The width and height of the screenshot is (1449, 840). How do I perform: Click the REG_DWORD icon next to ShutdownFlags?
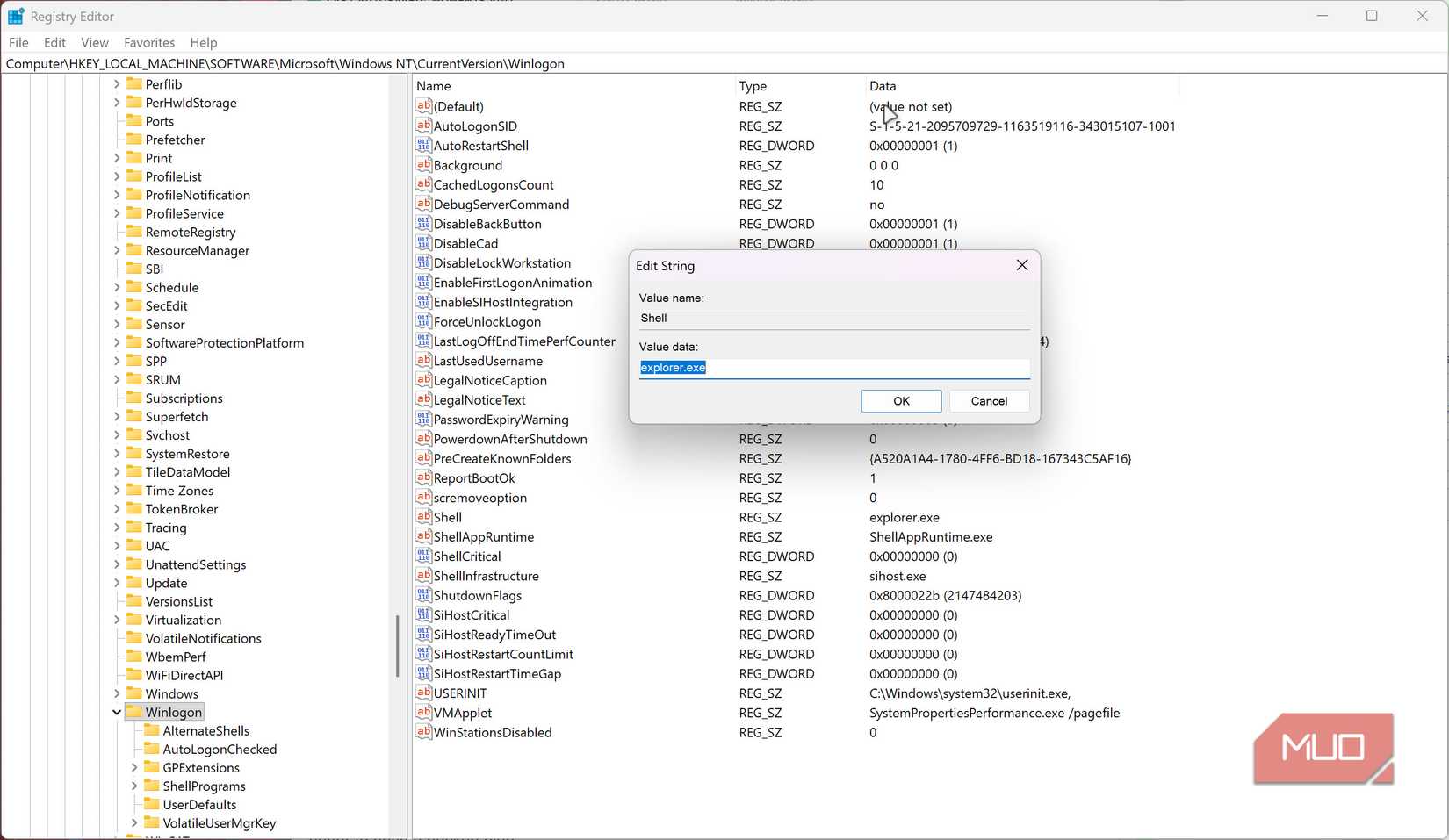click(x=423, y=595)
